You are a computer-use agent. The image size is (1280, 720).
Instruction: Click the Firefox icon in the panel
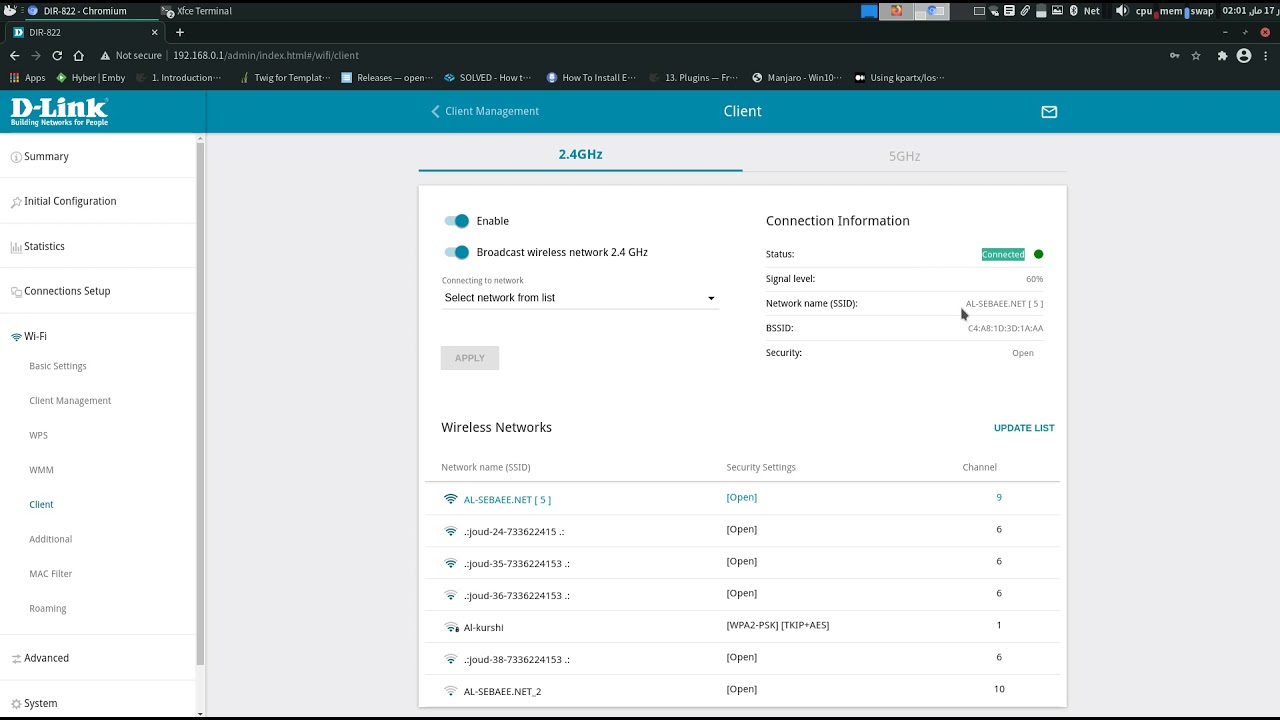[896, 11]
